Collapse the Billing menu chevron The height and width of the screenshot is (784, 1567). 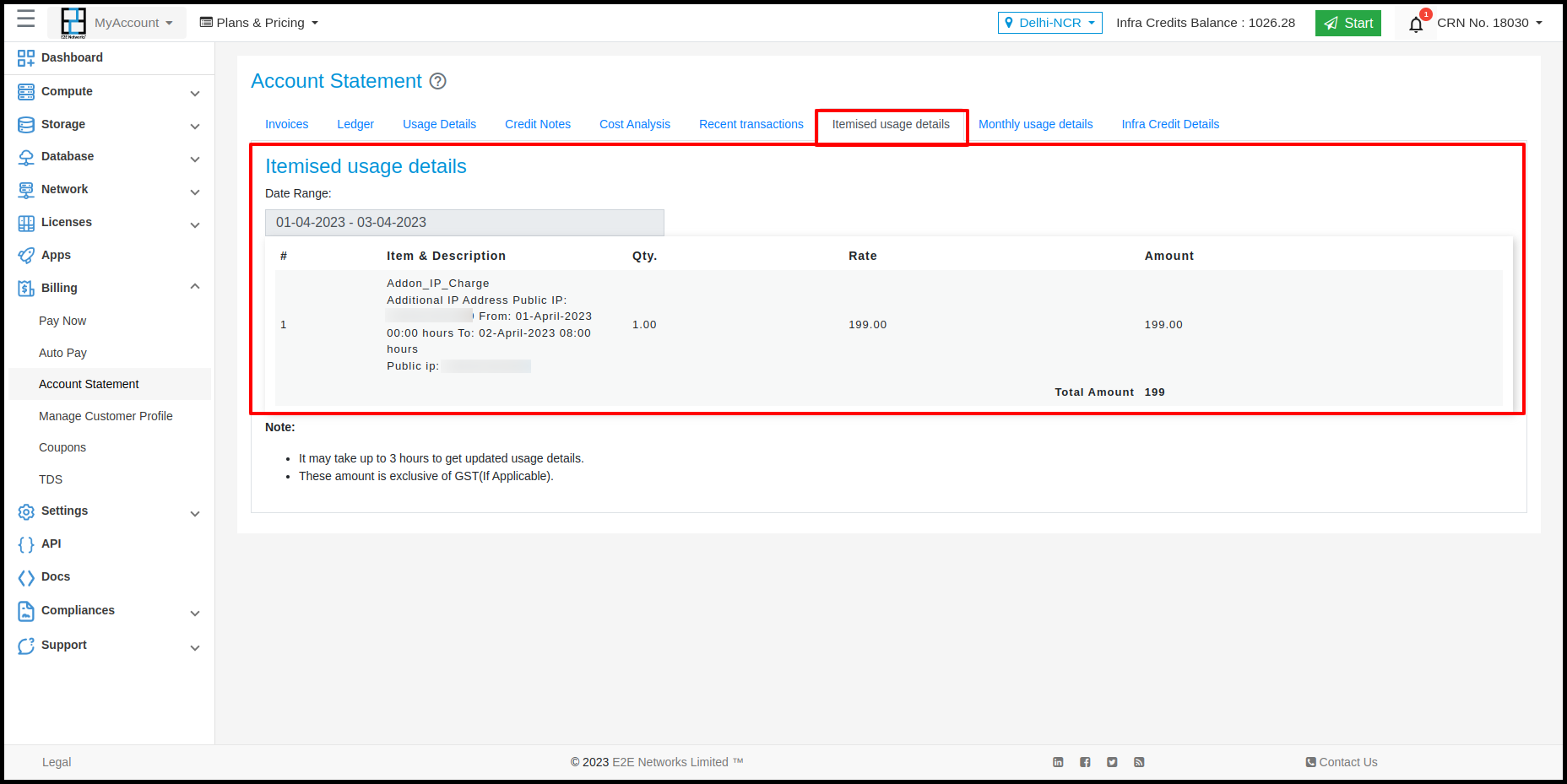(x=195, y=287)
